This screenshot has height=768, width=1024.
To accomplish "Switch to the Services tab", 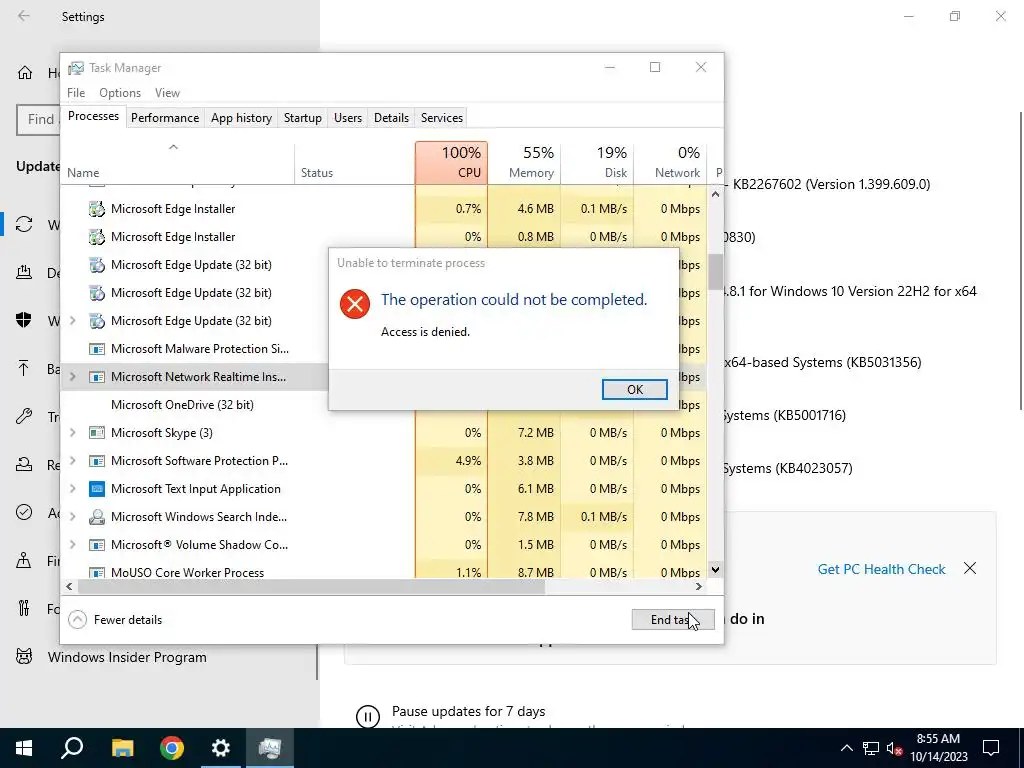I will tap(441, 118).
